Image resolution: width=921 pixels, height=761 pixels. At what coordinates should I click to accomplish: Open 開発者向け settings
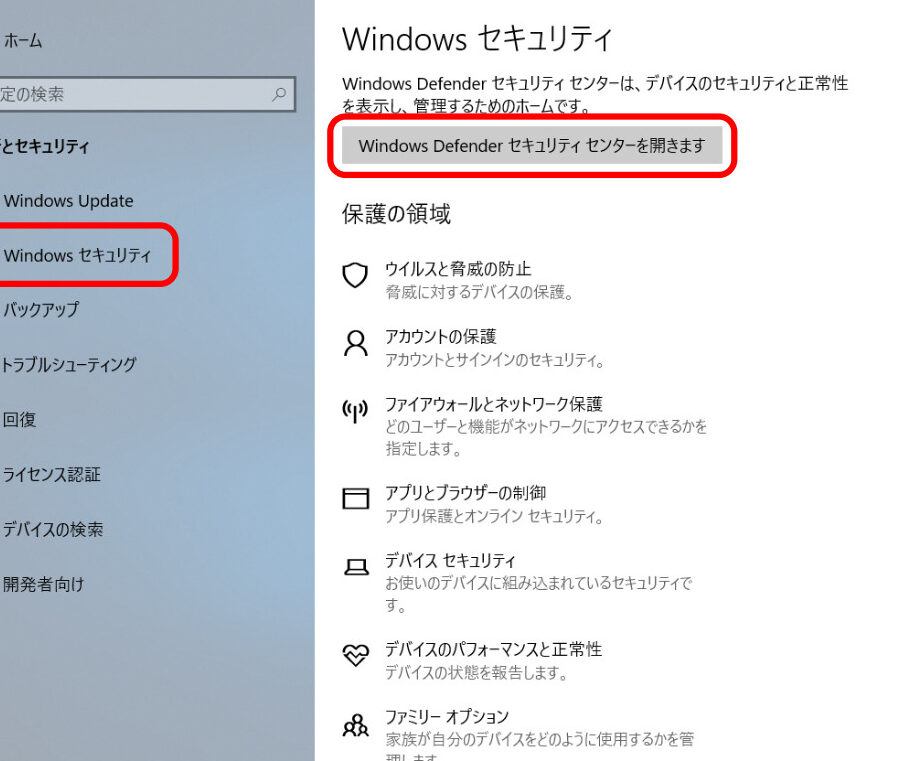point(43,584)
